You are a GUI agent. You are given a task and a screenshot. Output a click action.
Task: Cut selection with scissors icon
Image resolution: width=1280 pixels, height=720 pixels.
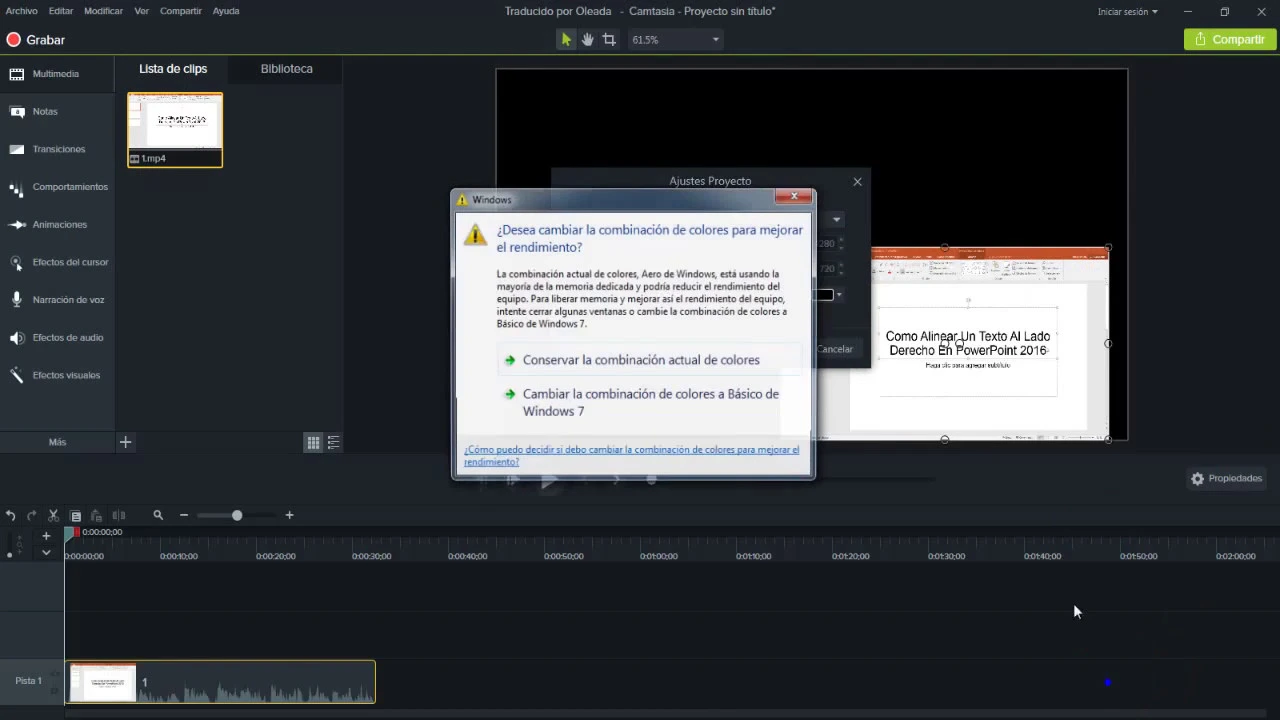tap(54, 515)
